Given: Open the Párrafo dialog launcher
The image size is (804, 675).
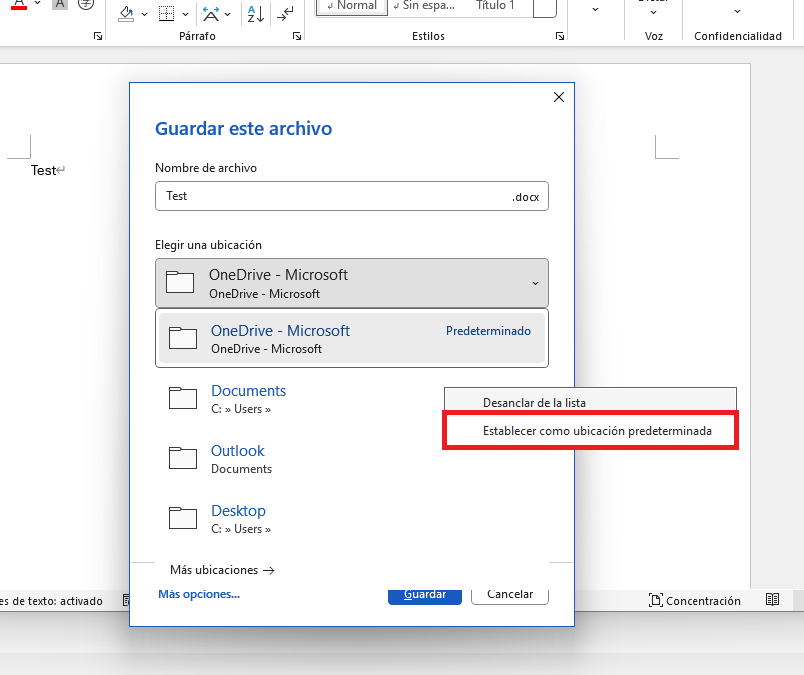Looking at the screenshot, I should 296,36.
